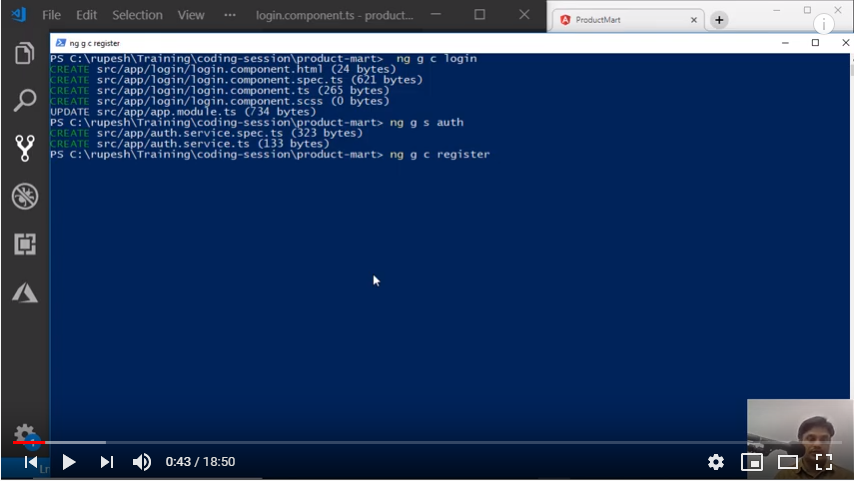Open the Azure icon in activity bar
The height and width of the screenshot is (481, 854).
[x=25, y=292]
